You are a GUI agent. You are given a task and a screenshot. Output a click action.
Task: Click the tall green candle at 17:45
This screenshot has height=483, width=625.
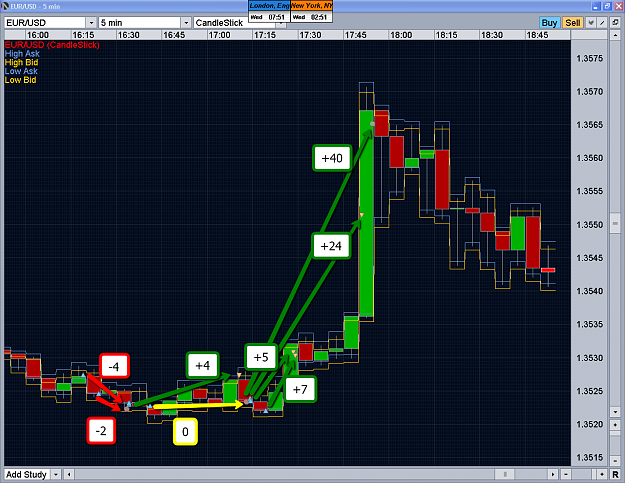pos(366,213)
